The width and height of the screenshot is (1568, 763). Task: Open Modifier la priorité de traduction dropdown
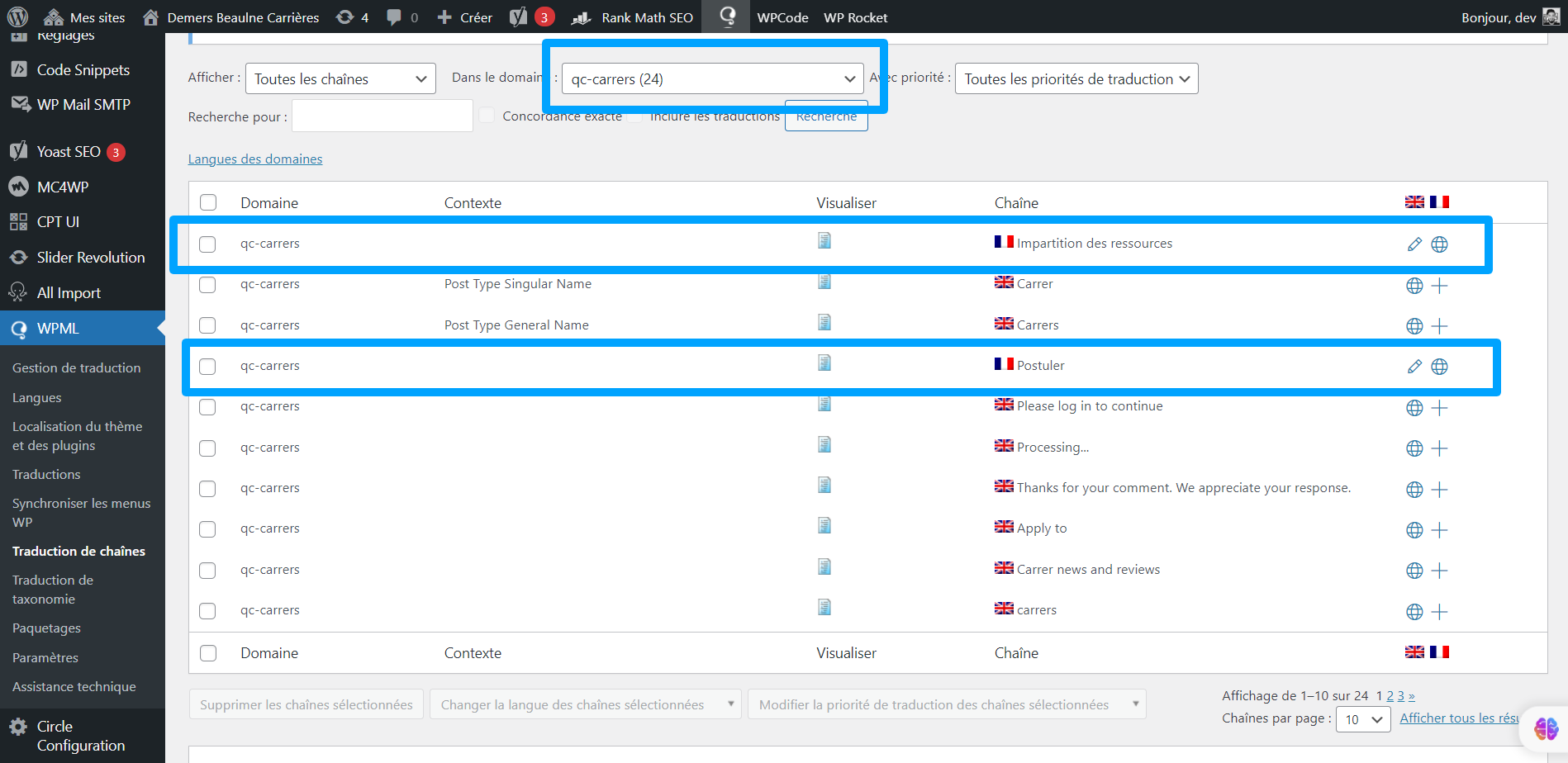click(947, 704)
